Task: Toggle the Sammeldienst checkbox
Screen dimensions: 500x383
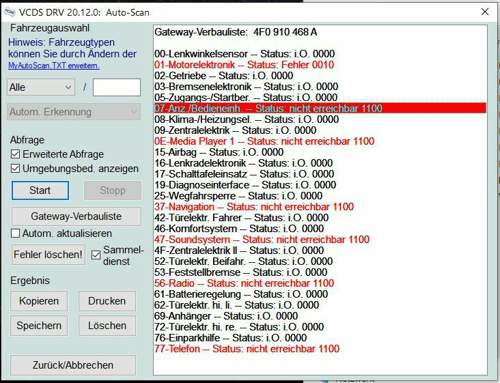Action: (96, 255)
